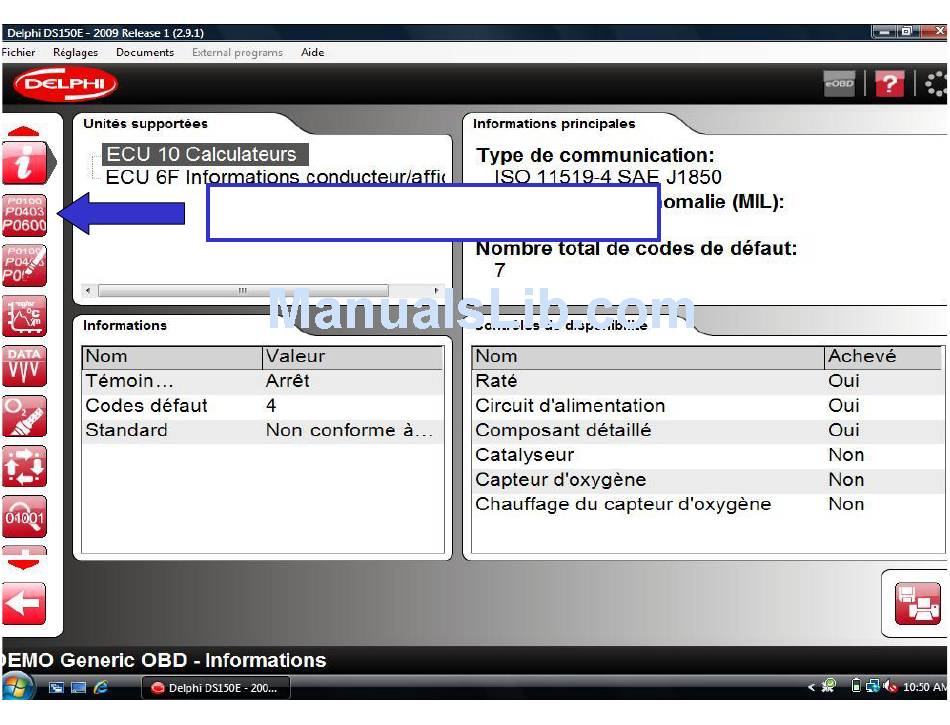Viewport: 950px width, 725px height.
Task: Click the network icon in system tray
Action: (873, 686)
